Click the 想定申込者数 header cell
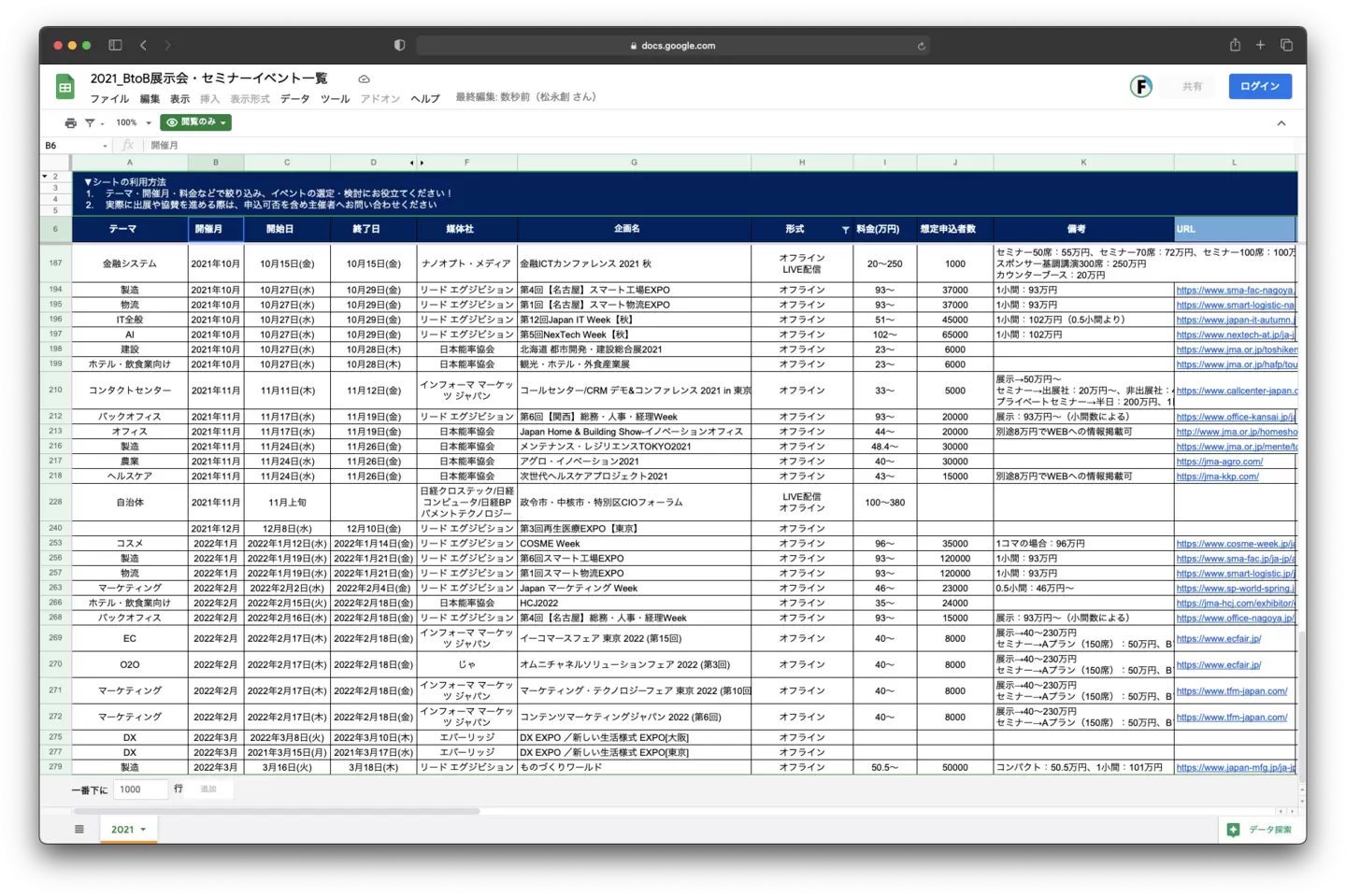 click(955, 230)
